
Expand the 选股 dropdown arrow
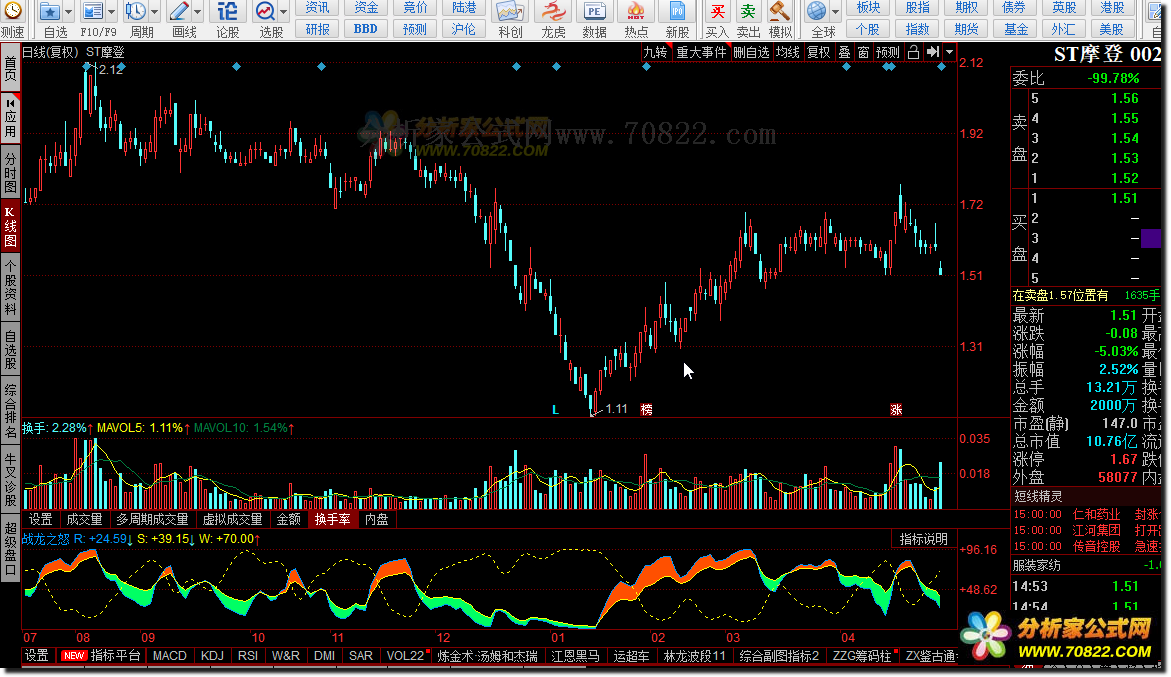(284, 12)
